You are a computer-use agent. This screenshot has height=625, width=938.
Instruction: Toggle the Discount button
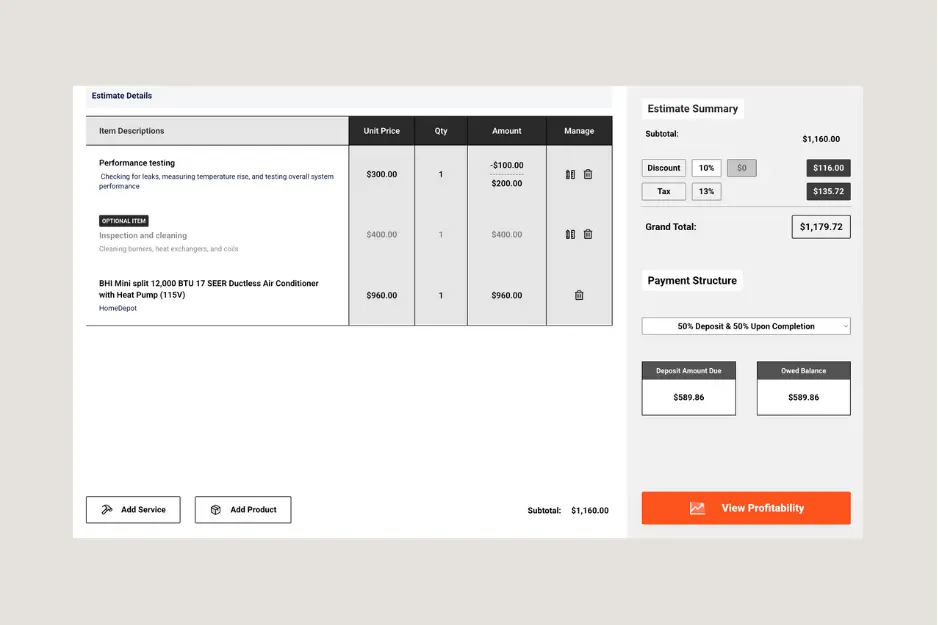663,167
